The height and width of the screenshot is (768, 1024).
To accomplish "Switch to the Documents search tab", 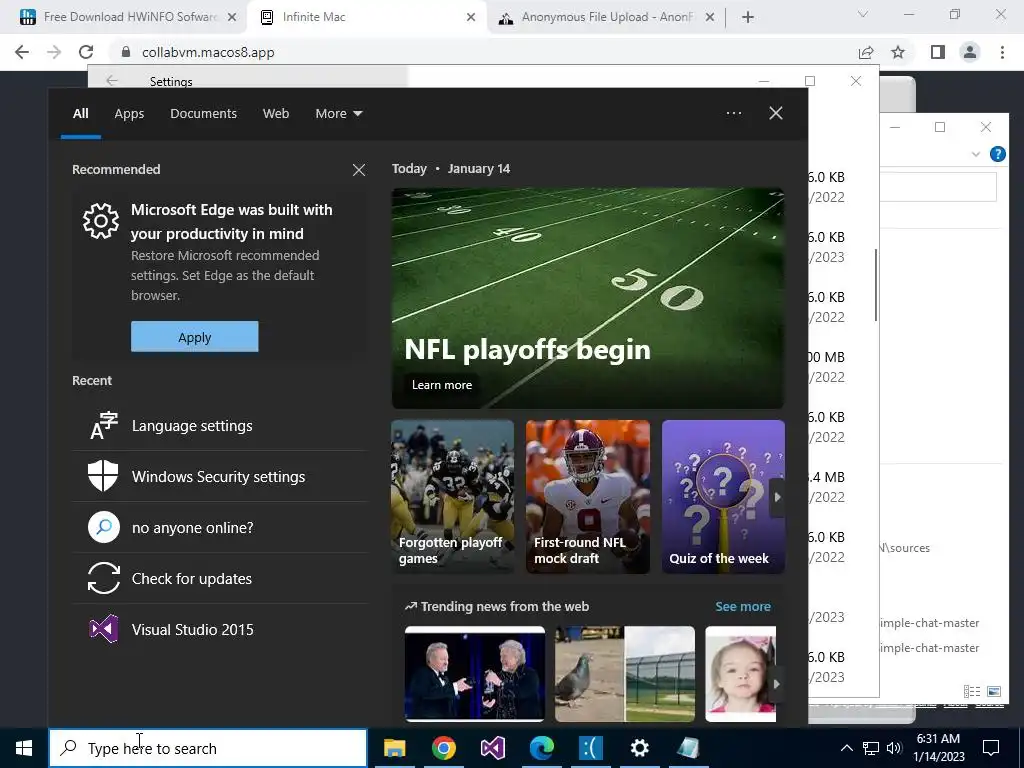I will point(203,114).
